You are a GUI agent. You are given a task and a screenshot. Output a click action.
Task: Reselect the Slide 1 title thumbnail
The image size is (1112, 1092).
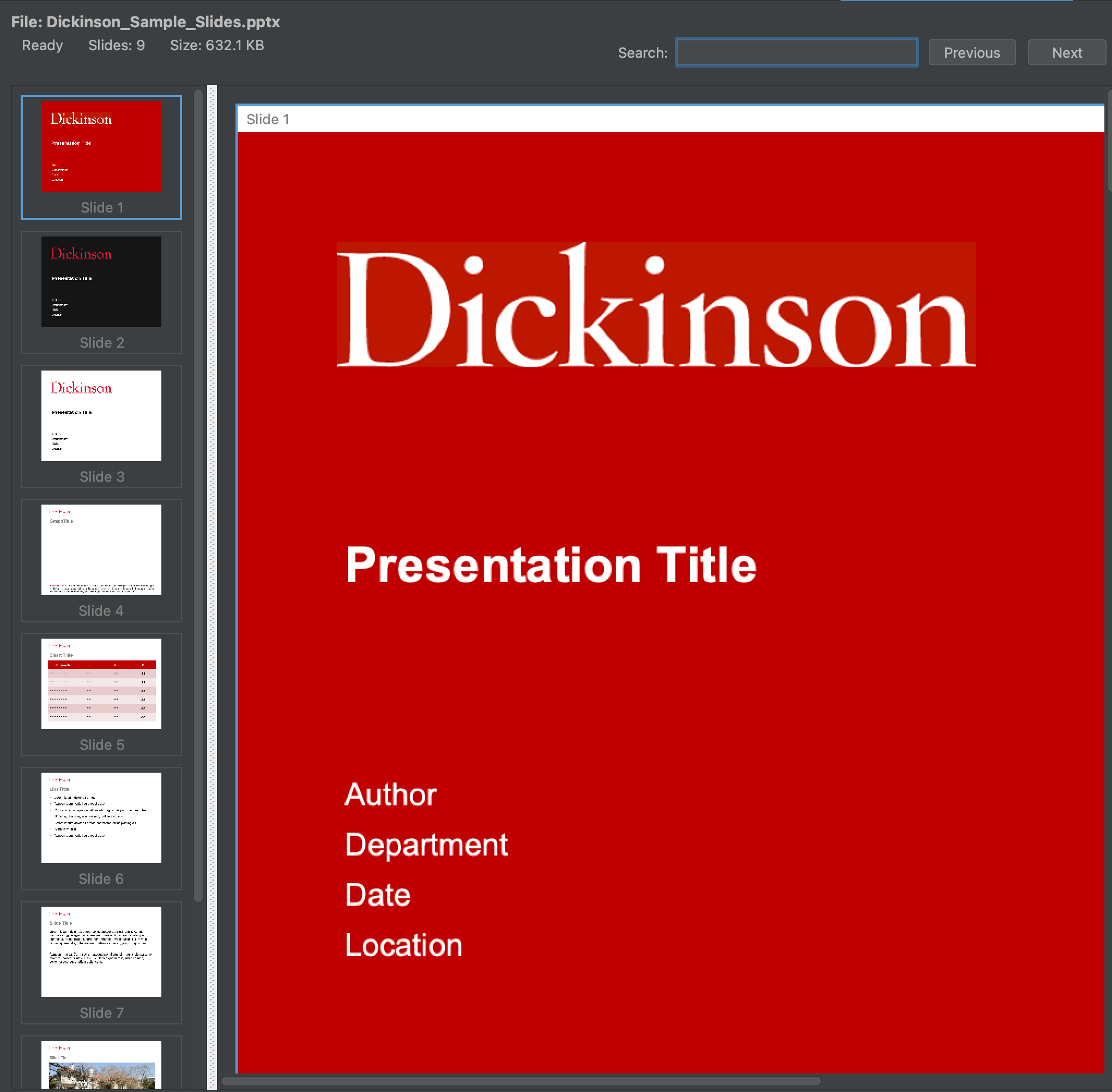[x=101, y=147]
